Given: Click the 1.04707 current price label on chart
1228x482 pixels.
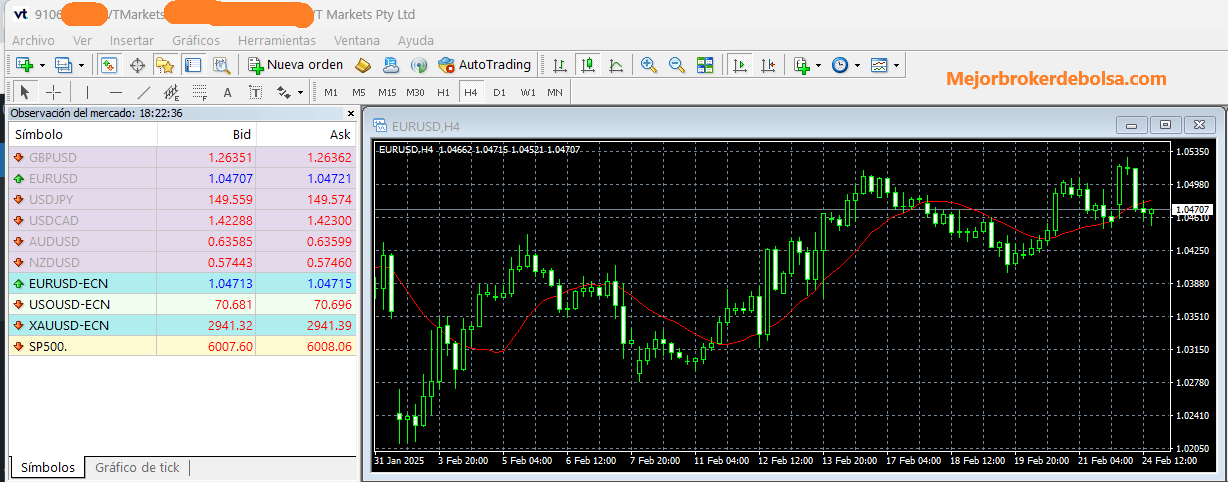Looking at the screenshot, I should point(1193,210).
